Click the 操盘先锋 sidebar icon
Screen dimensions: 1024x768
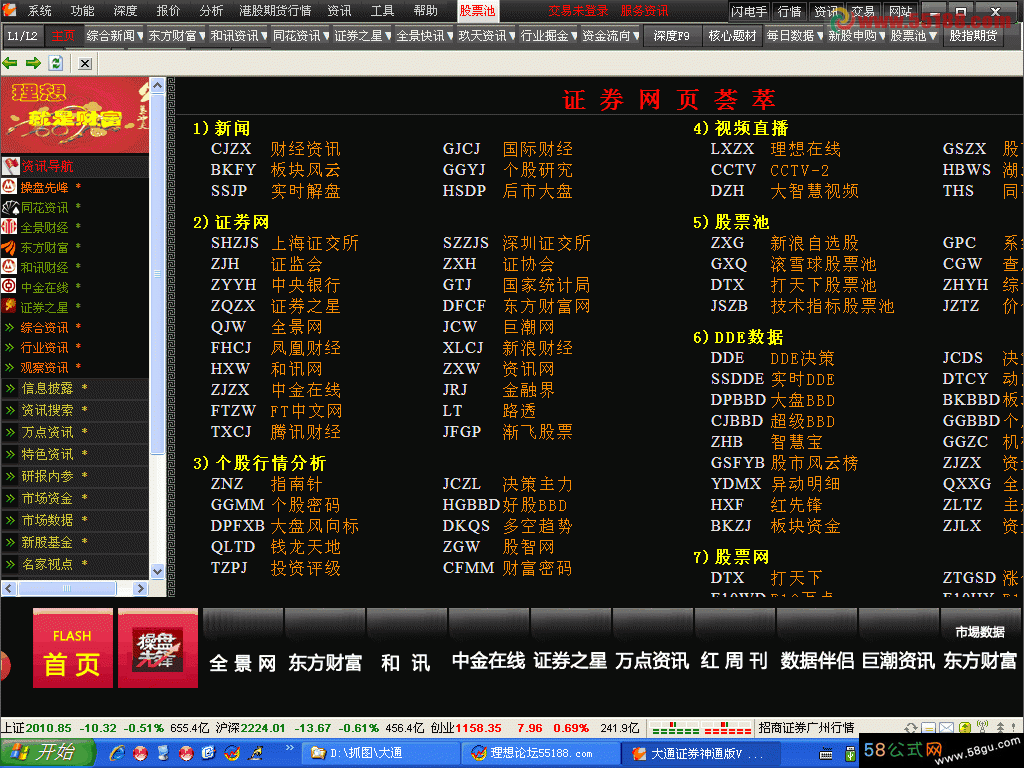tap(9, 187)
